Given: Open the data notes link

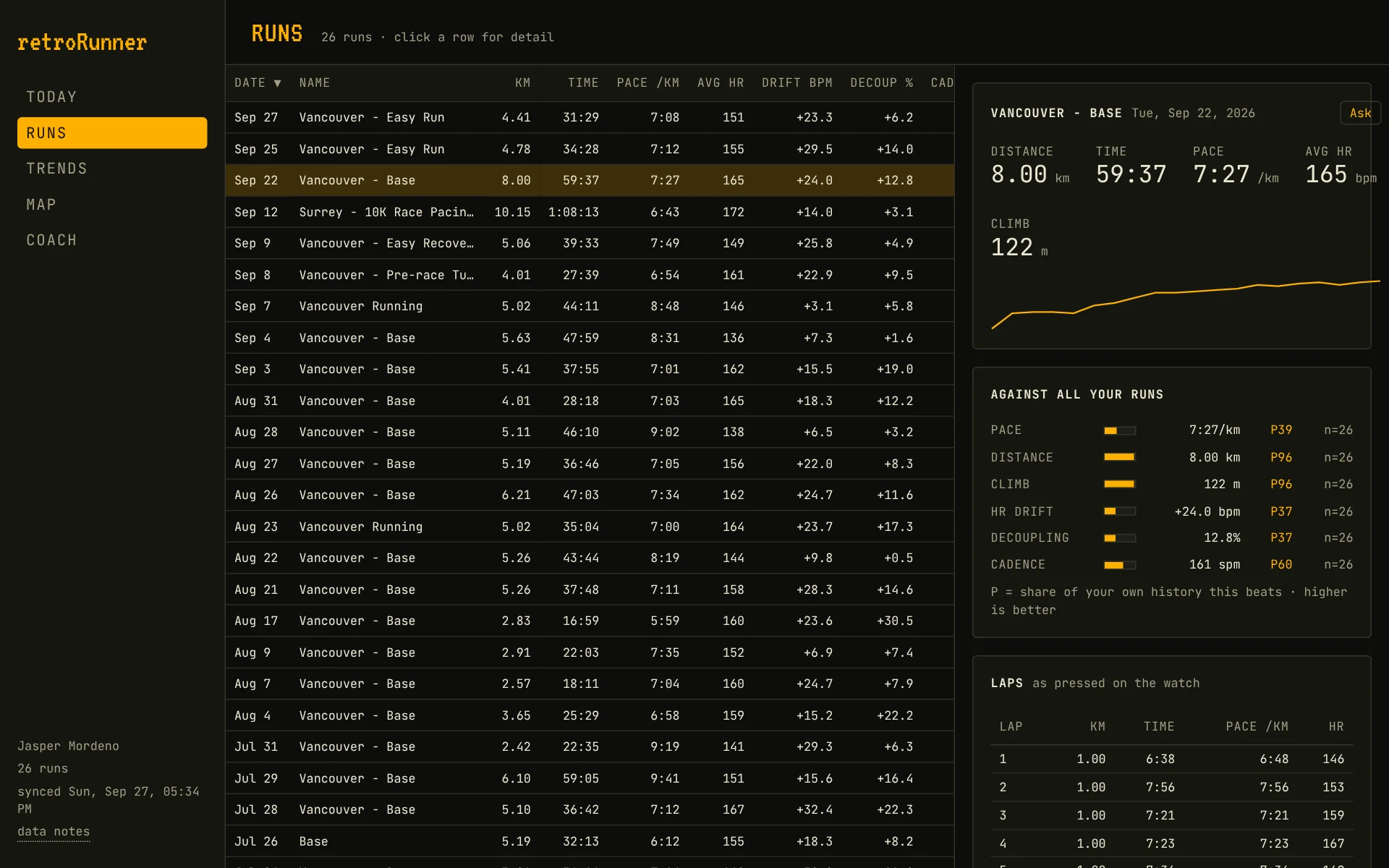Looking at the screenshot, I should (x=54, y=832).
